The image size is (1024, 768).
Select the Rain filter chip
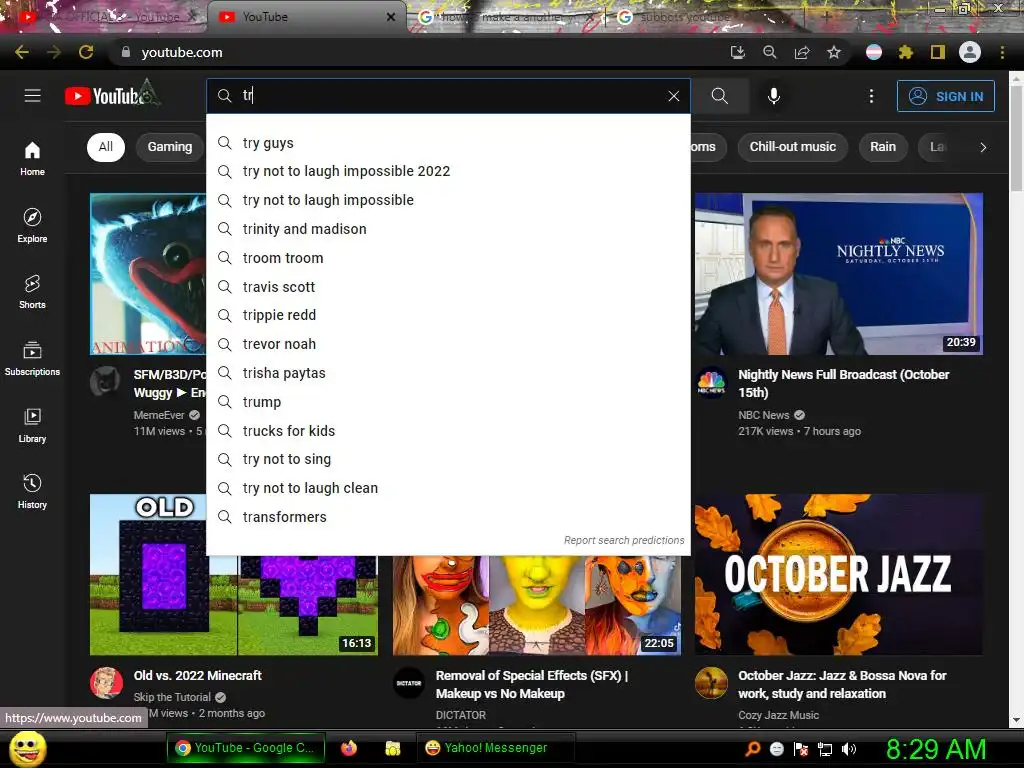(883, 147)
